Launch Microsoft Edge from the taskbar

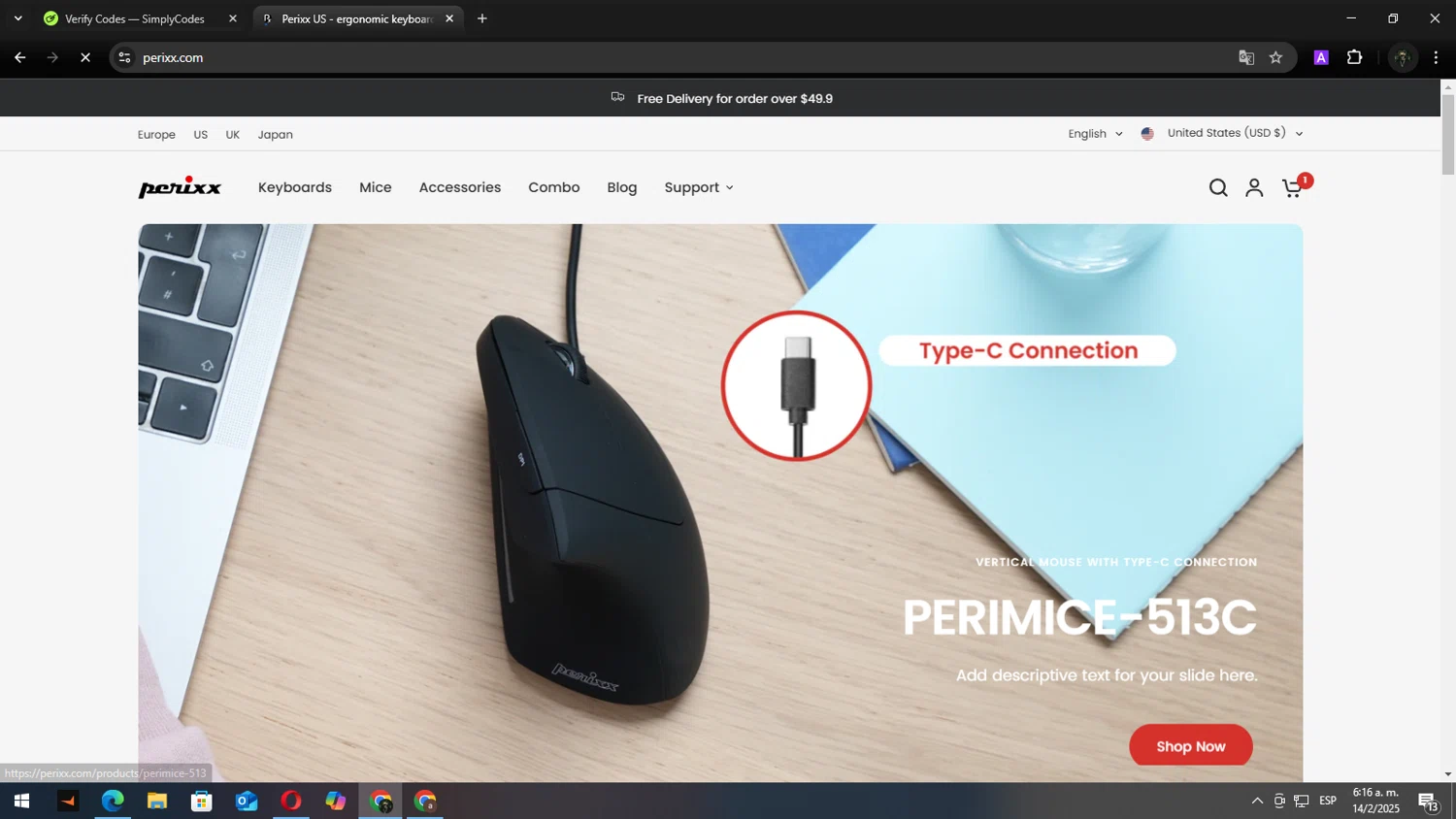(113, 801)
